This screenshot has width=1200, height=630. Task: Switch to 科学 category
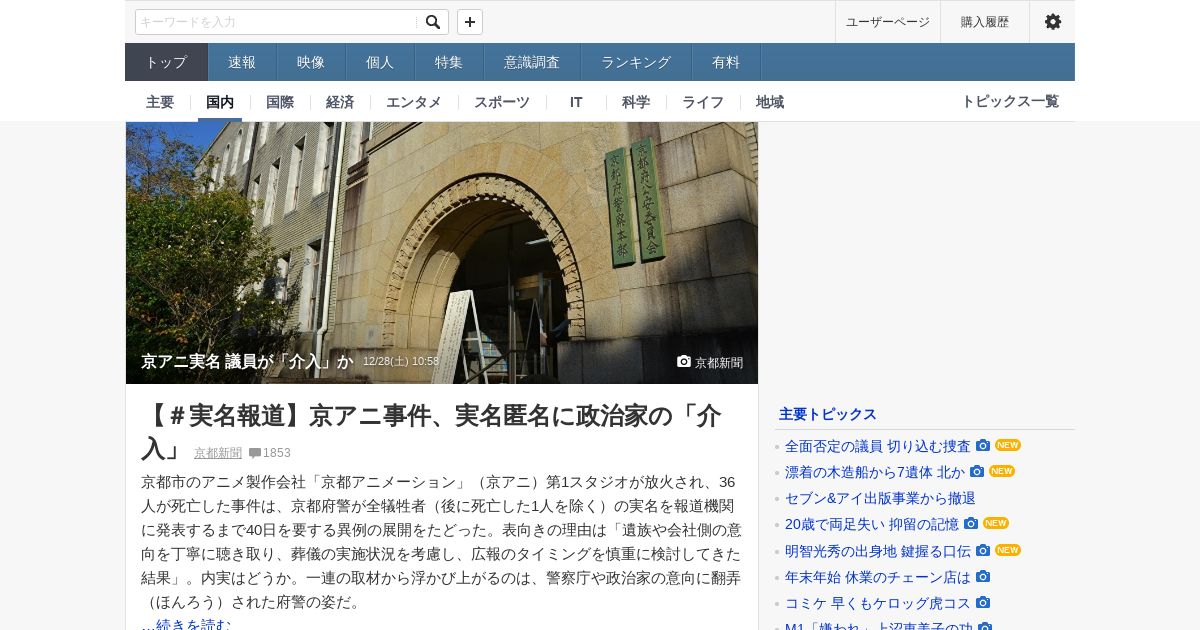click(x=636, y=102)
